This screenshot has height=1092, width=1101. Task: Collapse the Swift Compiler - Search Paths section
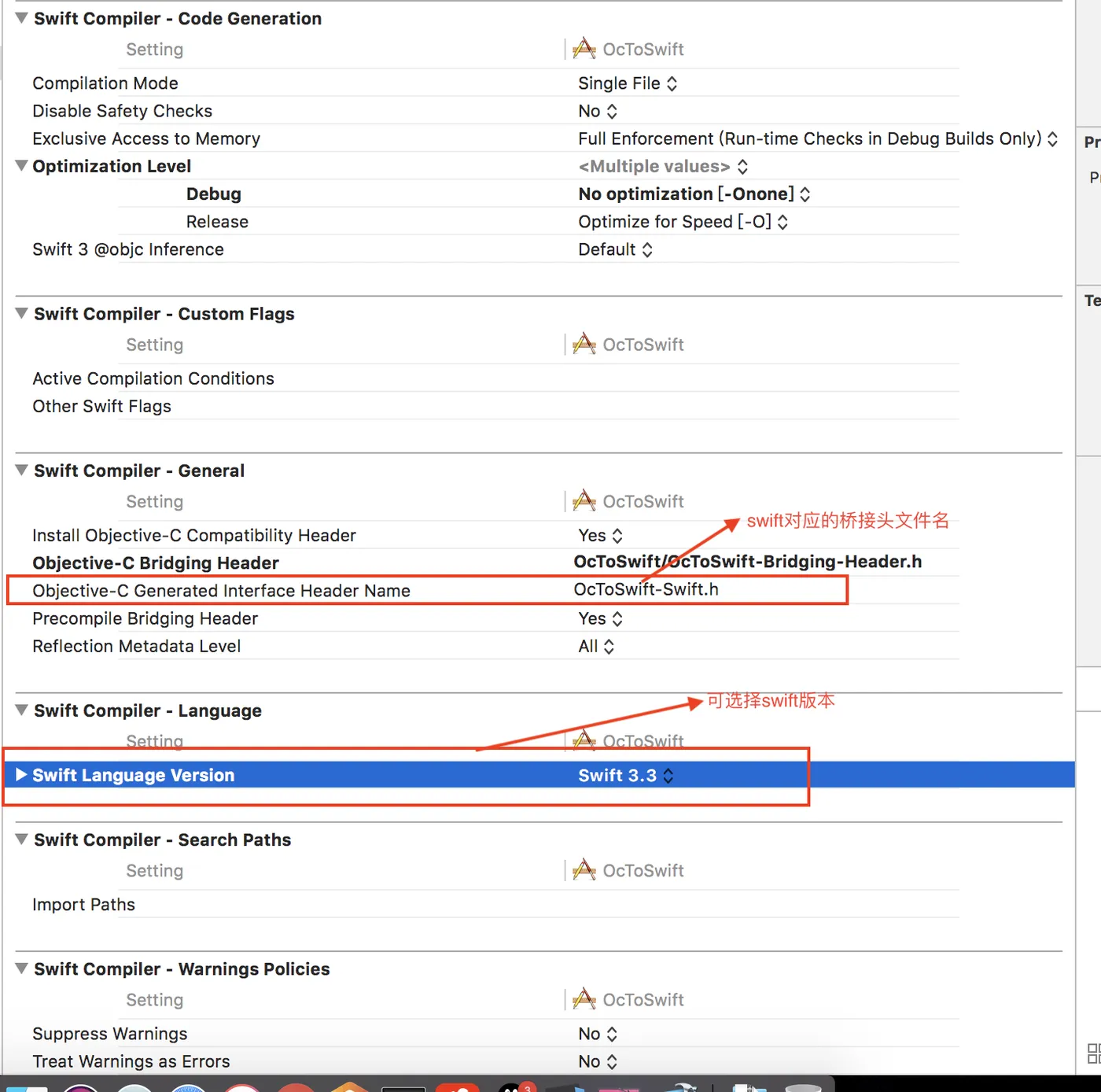point(22,839)
